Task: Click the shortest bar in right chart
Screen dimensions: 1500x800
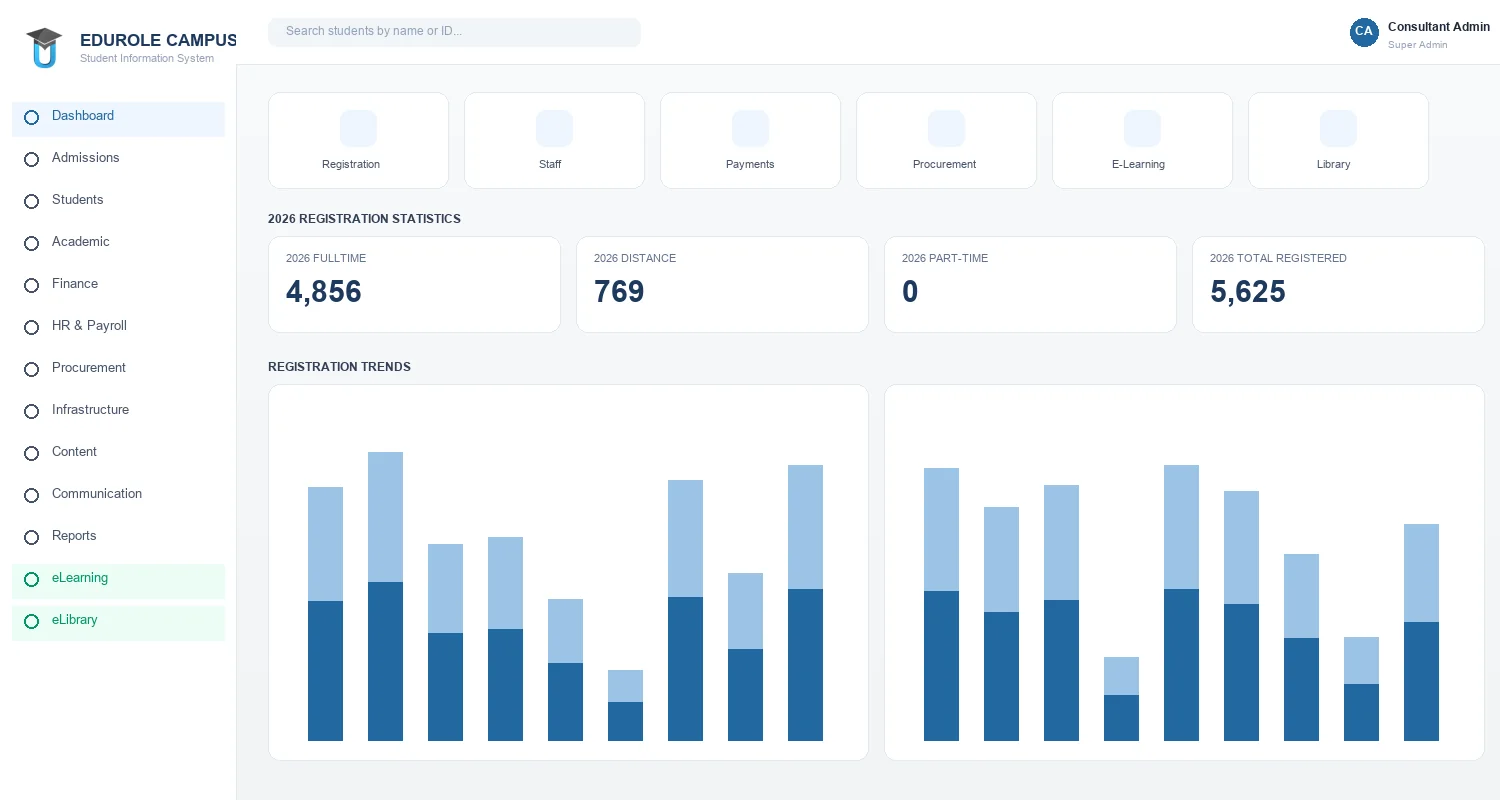Action: [1121, 699]
